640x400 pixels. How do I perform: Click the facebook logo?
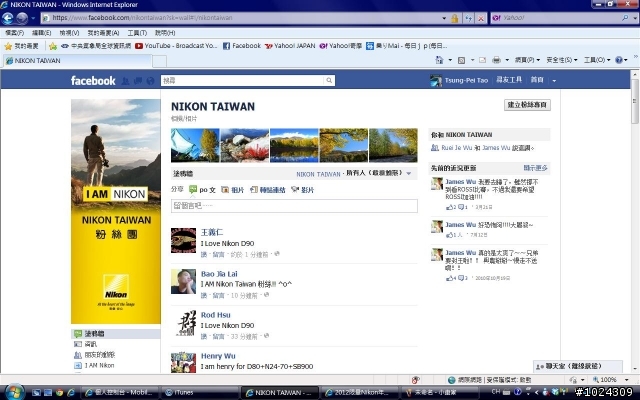coord(93,81)
